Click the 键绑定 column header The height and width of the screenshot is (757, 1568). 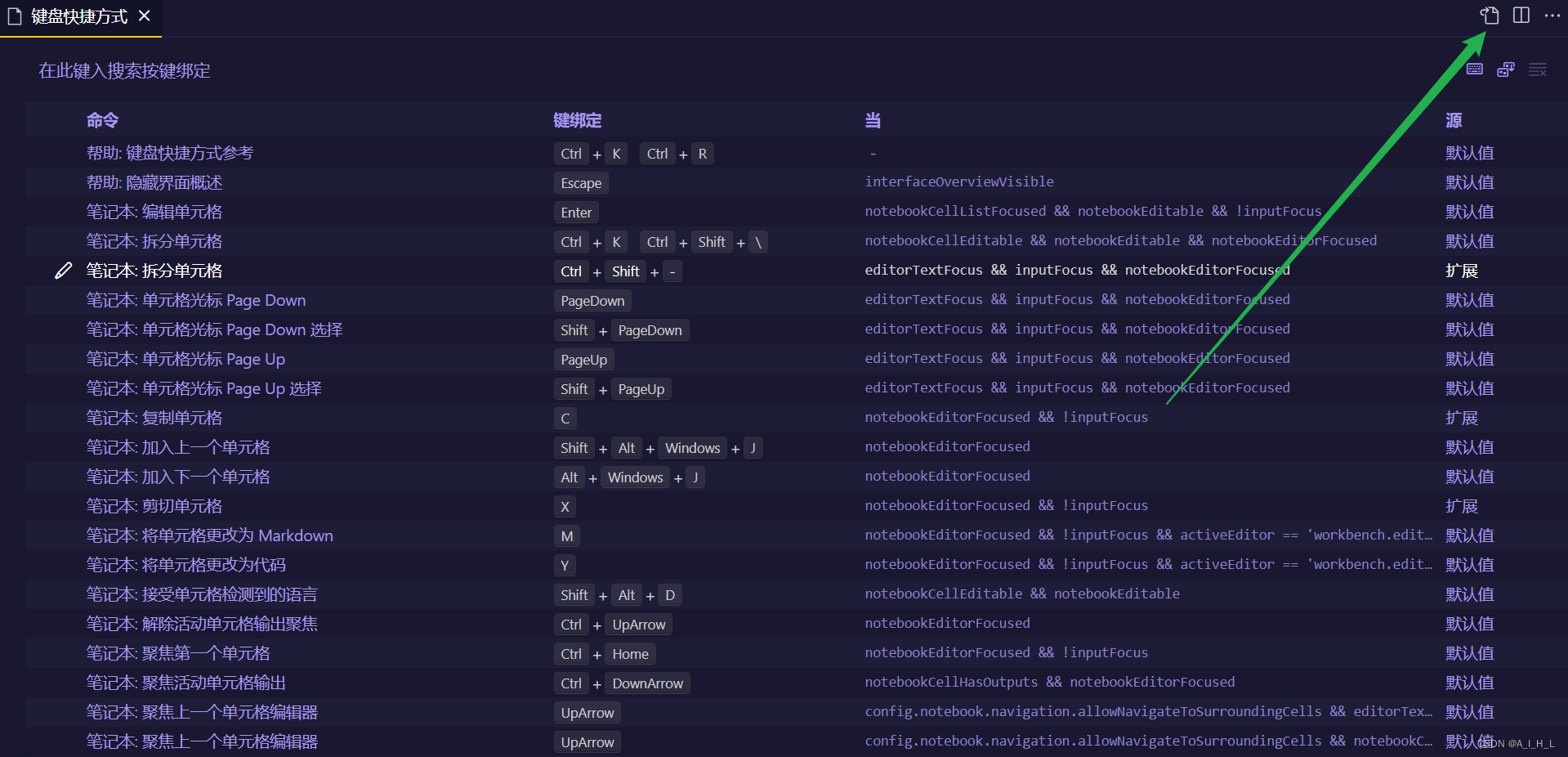tap(578, 120)
